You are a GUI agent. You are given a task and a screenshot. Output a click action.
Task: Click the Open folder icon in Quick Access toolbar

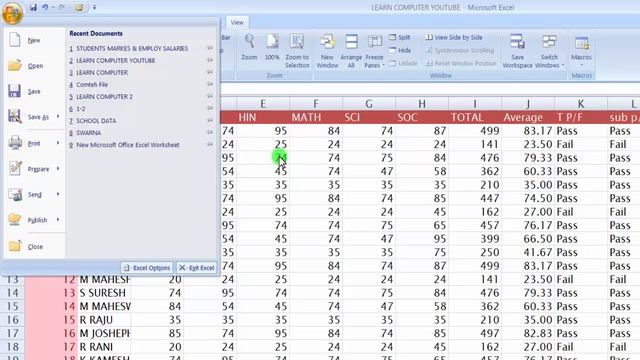point(79,7)
